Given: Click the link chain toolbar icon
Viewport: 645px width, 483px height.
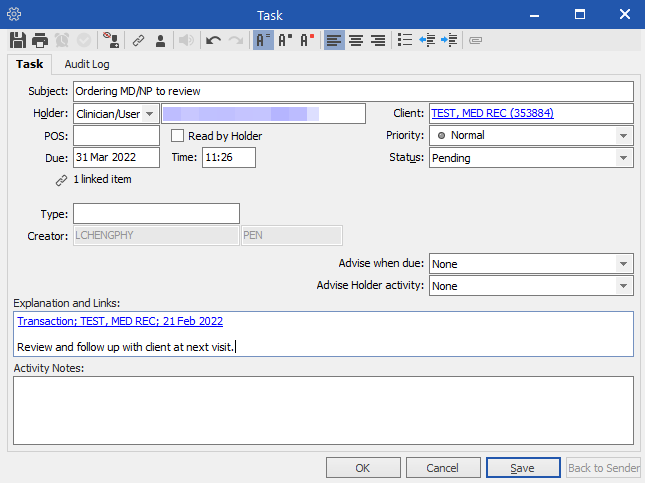Looking at the screenshot, I should tap(138, 41).
